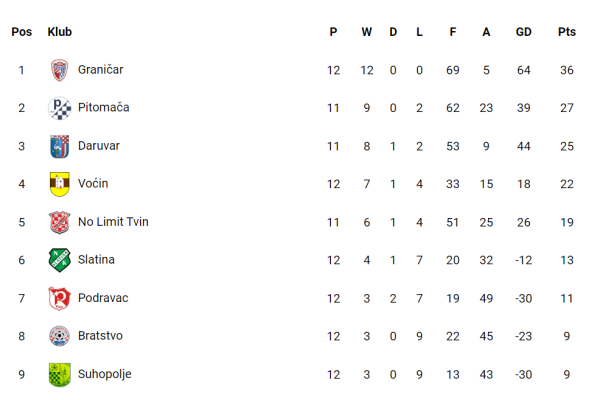The width and height of the screenshot is (600, 400).
Task: Click the No Limit Tvin crest
Action: coord(59,222)
